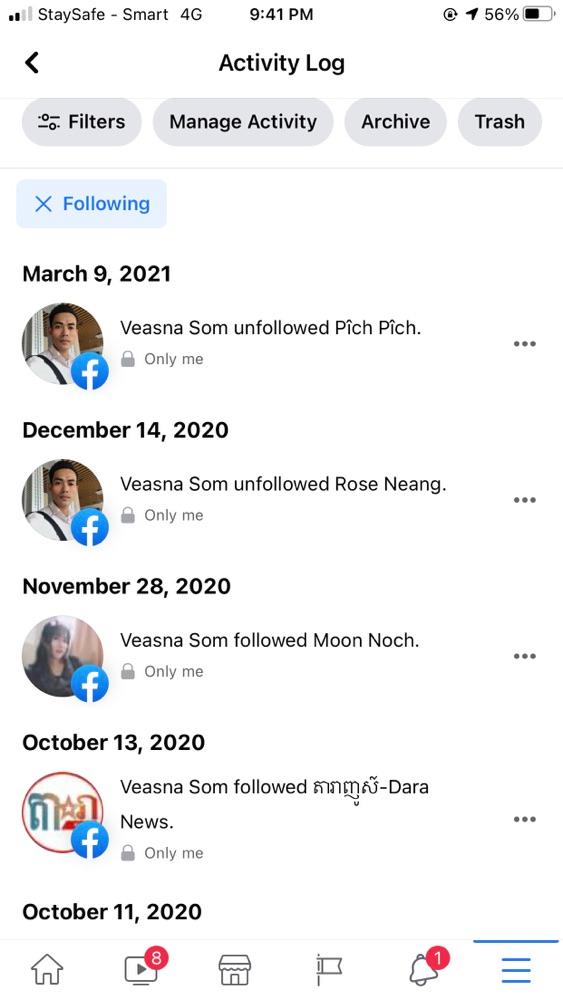Screen dimensions: 563x1000
Task: Open options for Pîch Pîch unfollow entry
Action: click(x=524, y=344)
